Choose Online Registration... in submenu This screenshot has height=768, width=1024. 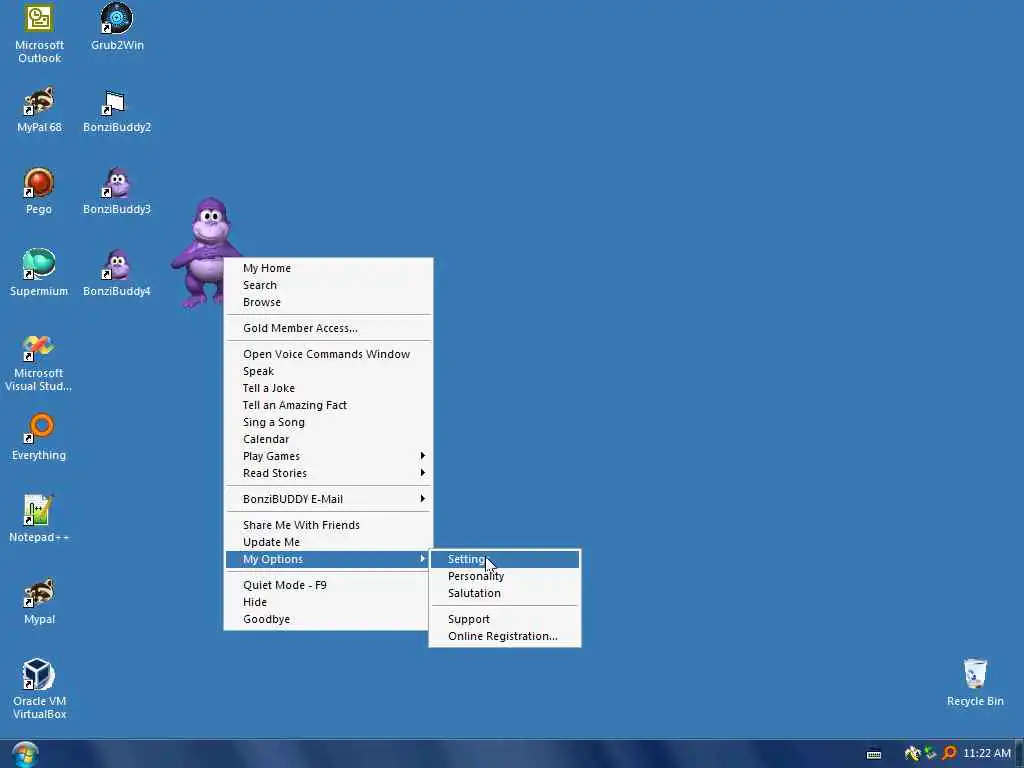pos(505,636)
